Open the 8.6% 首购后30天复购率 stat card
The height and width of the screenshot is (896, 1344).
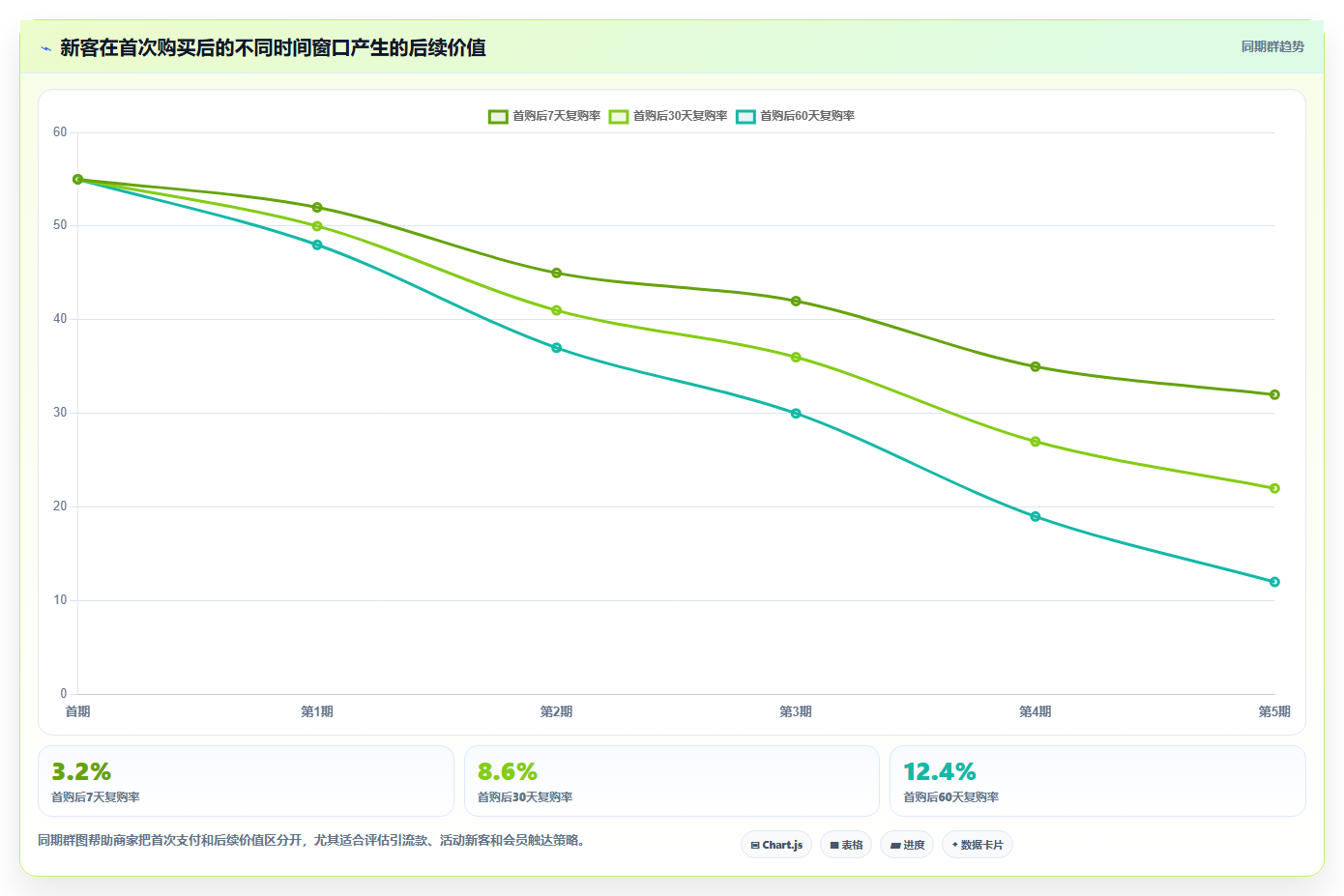672,781
